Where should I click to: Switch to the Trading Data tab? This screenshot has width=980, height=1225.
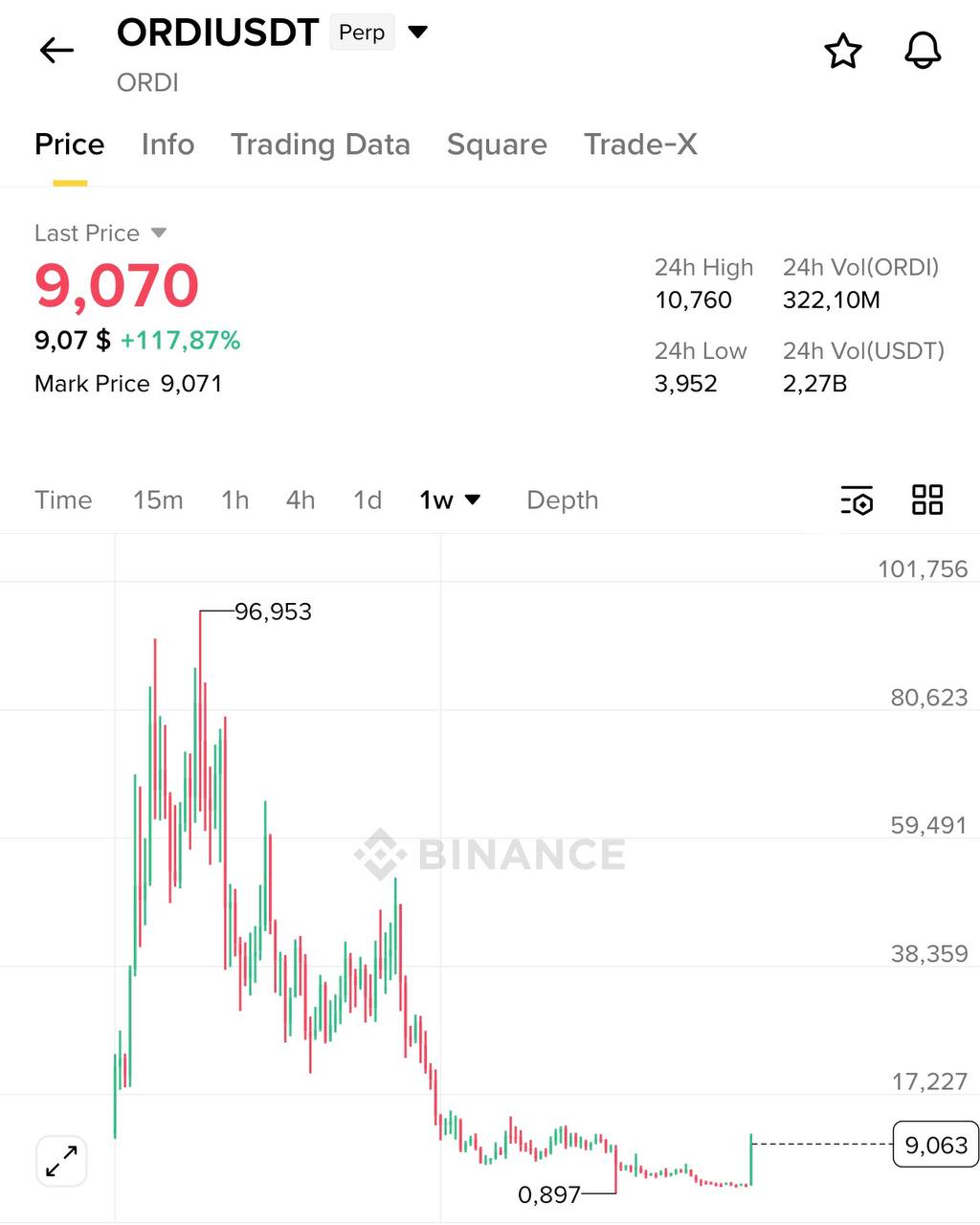[320, 145]
